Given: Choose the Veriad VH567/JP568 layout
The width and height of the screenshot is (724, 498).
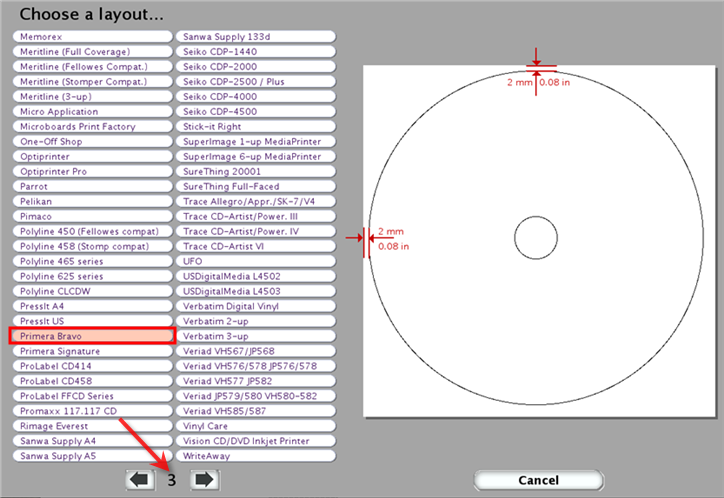Looking at the screenshot, I should (x=256, y=351).
